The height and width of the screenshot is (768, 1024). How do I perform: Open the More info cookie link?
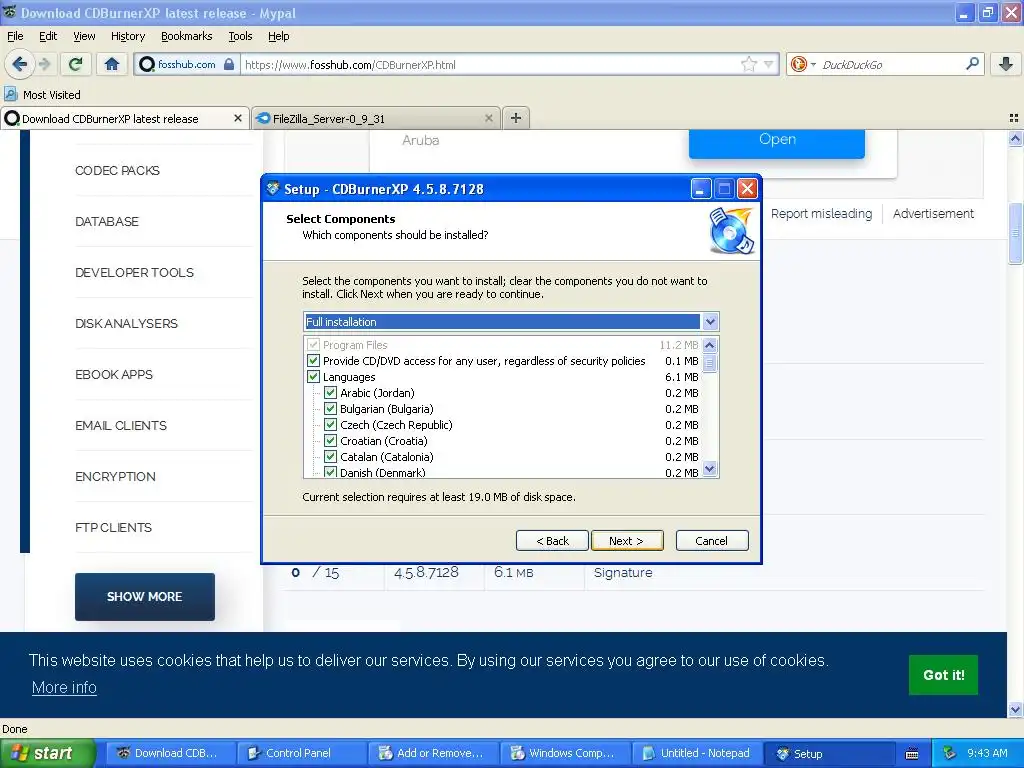pos(64,687)
